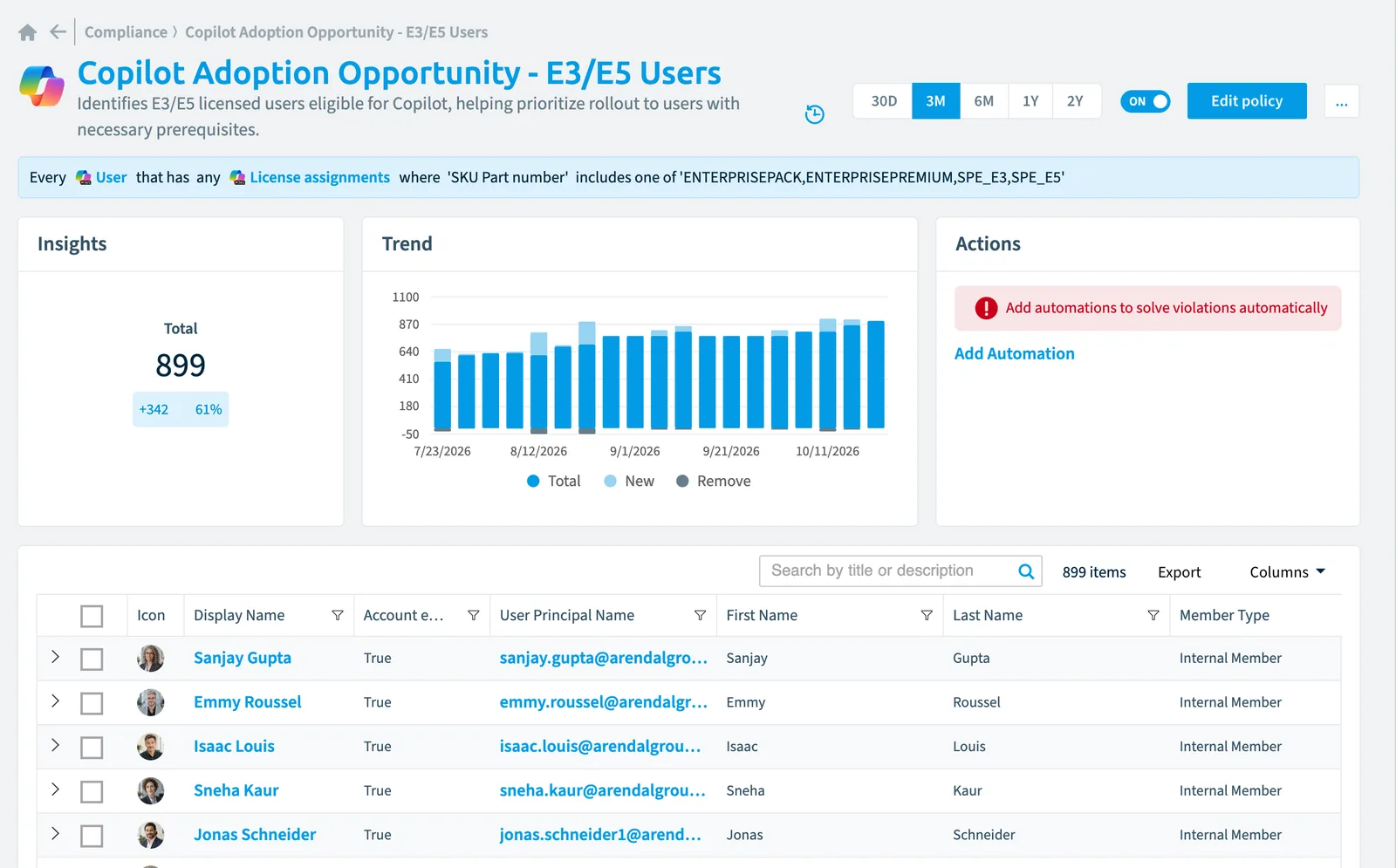Click the Export button

pyautogui.click(x=1179, y=572)
